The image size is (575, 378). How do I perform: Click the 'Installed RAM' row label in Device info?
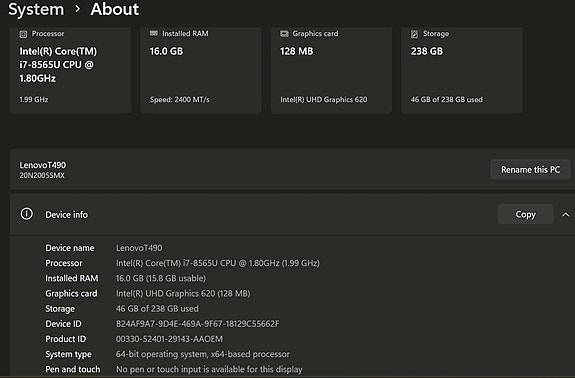(72, 278)
